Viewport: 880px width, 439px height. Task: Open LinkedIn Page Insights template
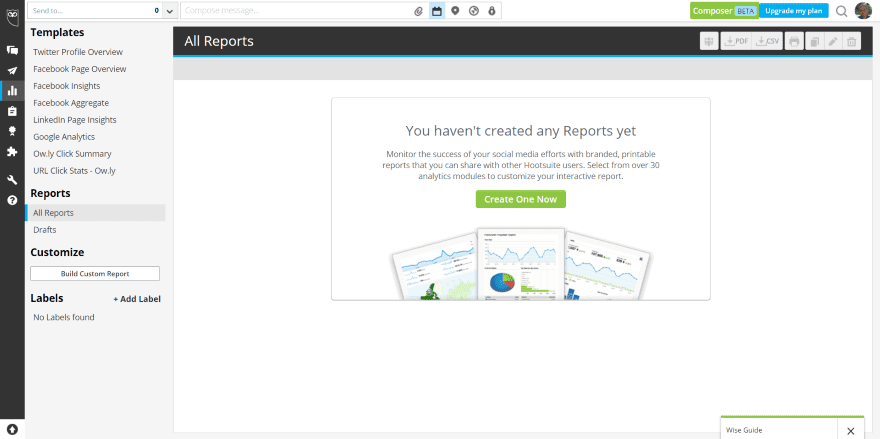(x=75, y=120)
